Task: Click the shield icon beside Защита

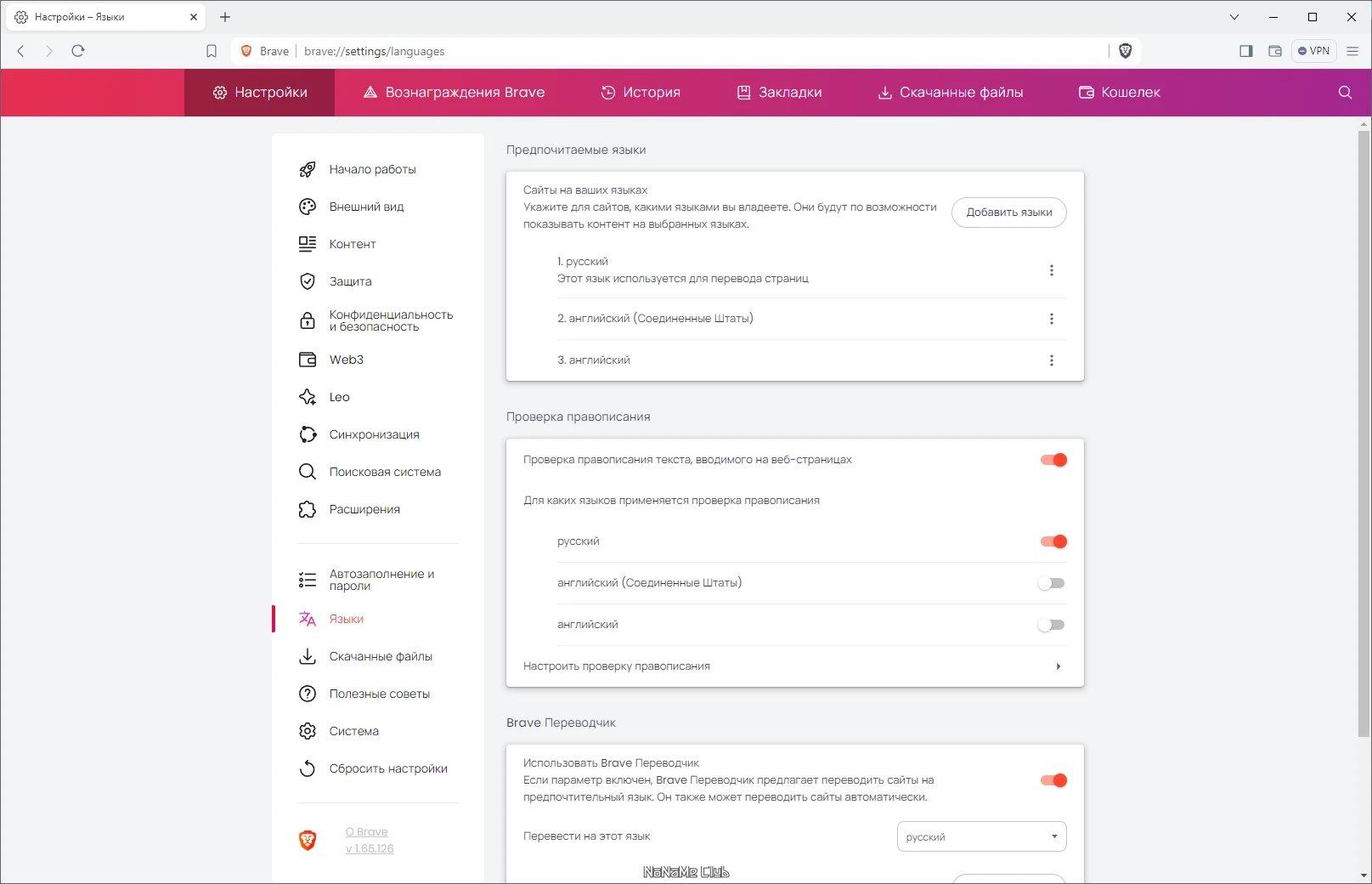Action: (308, 281)
